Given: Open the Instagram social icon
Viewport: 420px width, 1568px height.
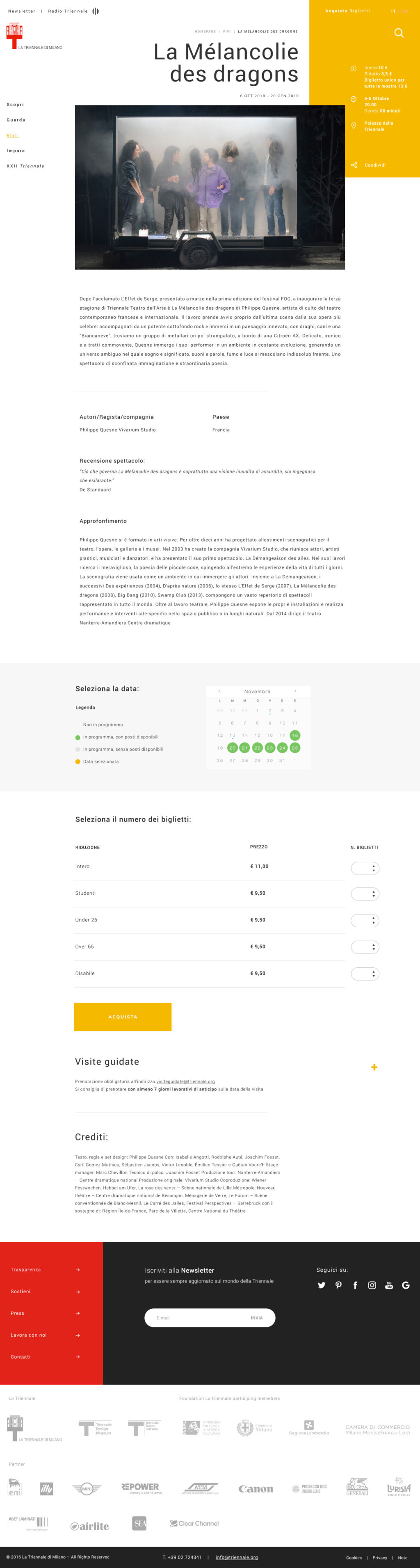Looking at the screenshot, I should point(372,1285).
